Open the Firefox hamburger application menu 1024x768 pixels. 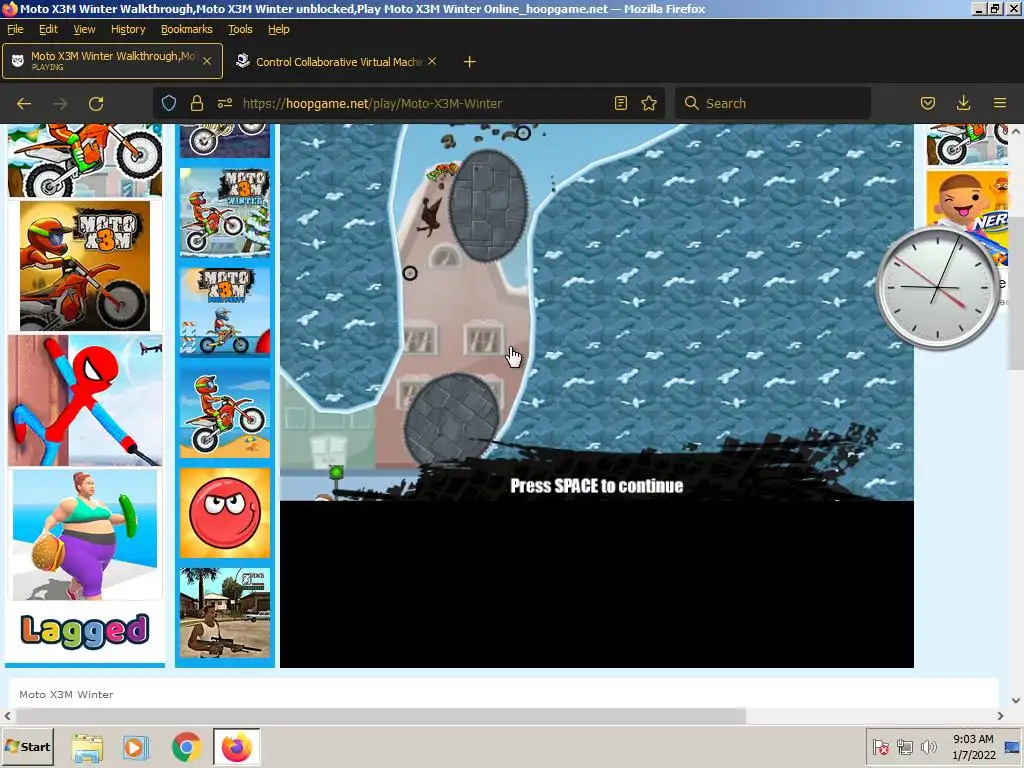pos(999,103)
